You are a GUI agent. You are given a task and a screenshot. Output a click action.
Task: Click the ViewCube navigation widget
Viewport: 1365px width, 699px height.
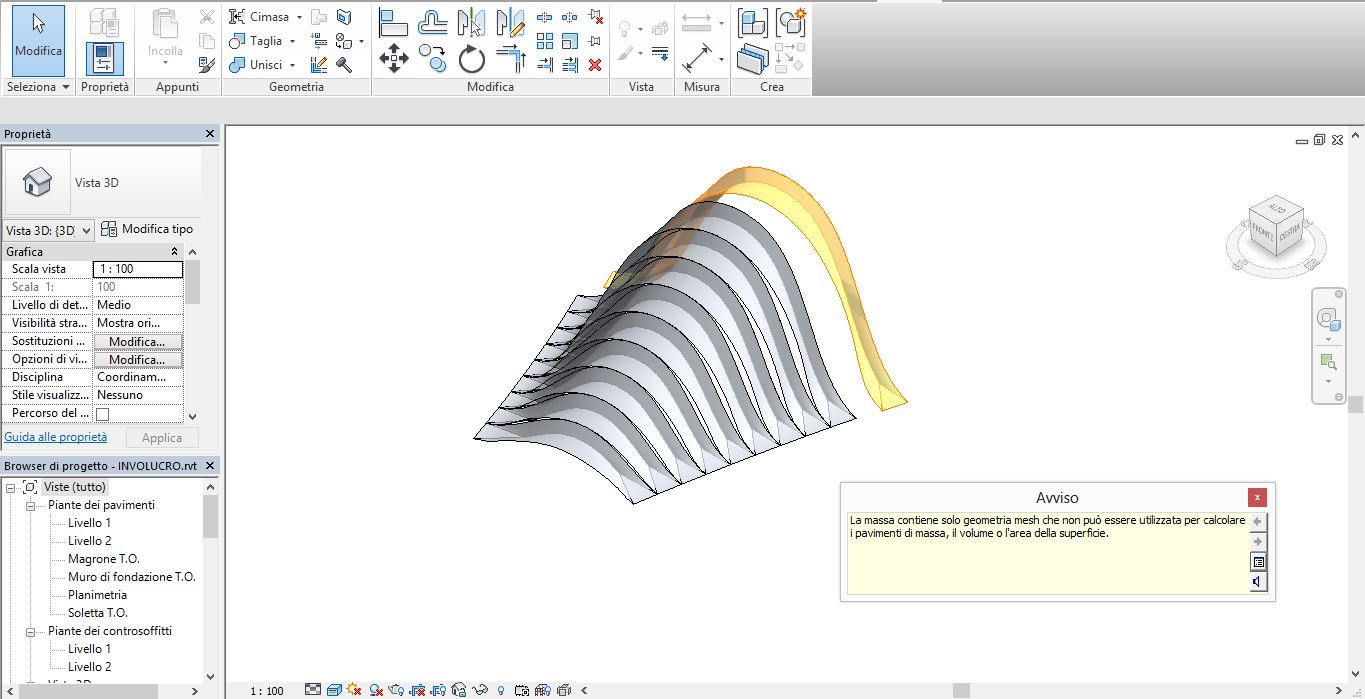[1276, 236]
